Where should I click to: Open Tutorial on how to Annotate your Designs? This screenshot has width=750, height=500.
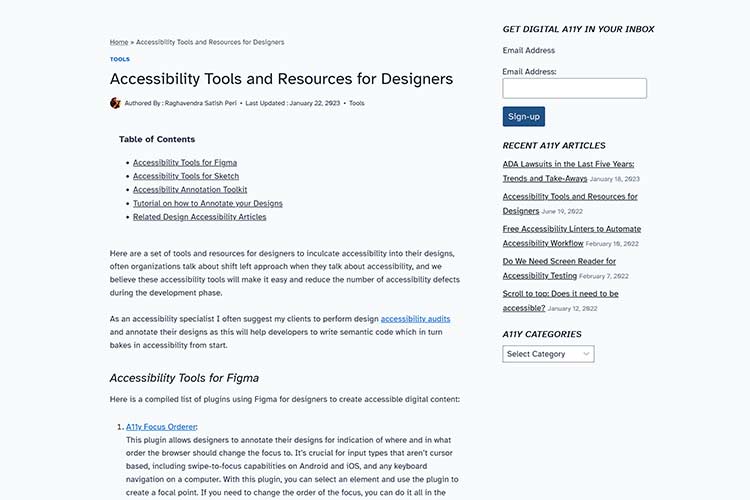pyautogui.click(x=208, y=203)
